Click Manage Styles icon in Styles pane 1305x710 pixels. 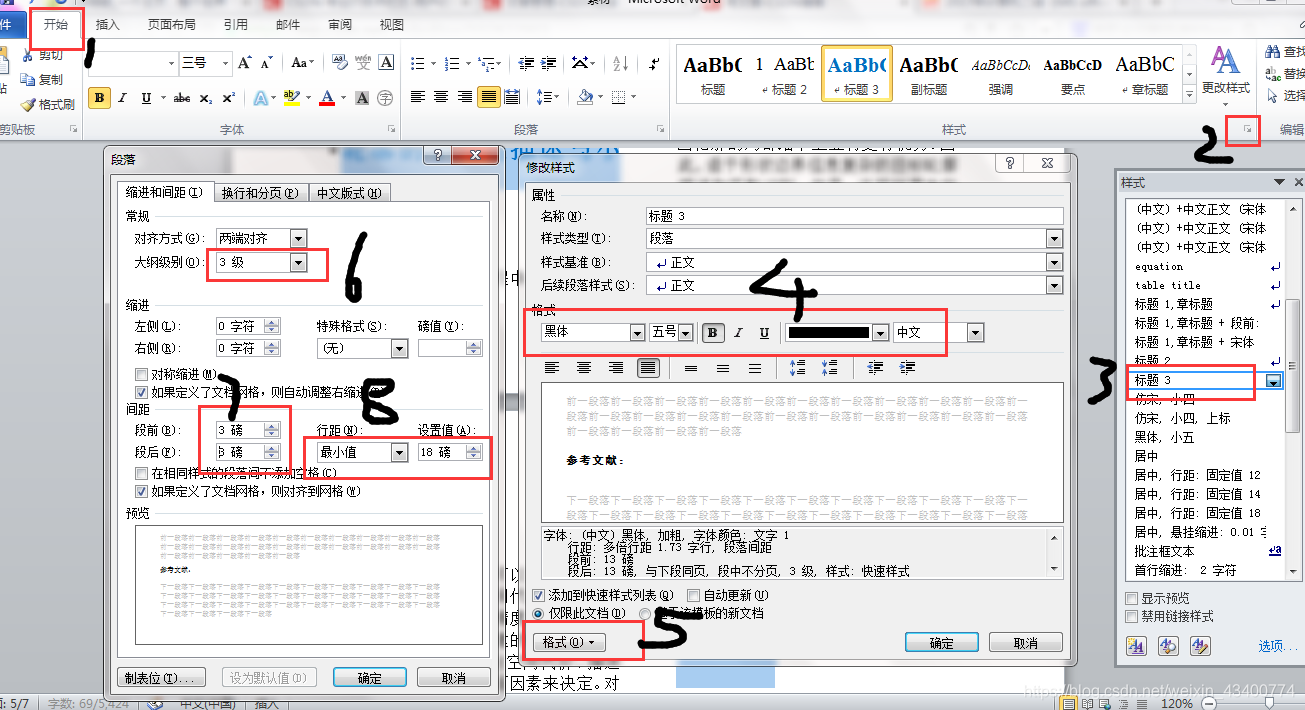click(x=1200, y=645)
